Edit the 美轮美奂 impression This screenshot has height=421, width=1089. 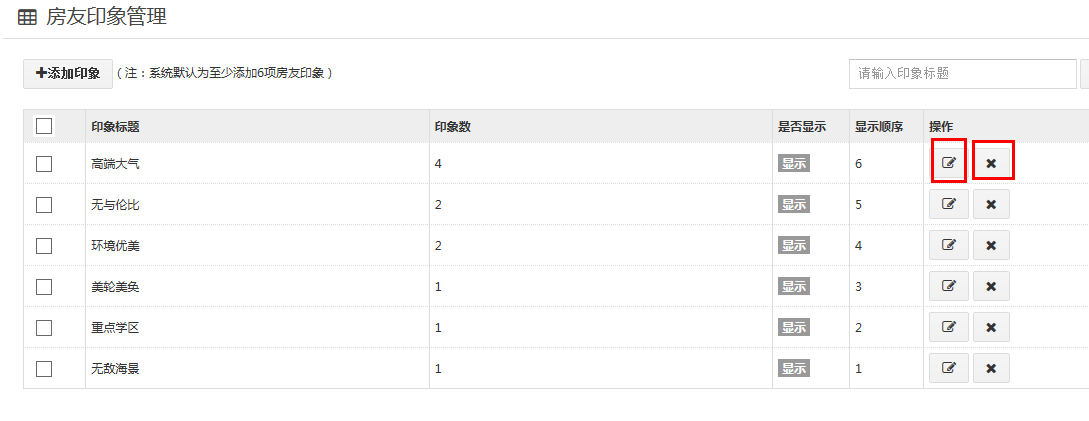(948, 286)
